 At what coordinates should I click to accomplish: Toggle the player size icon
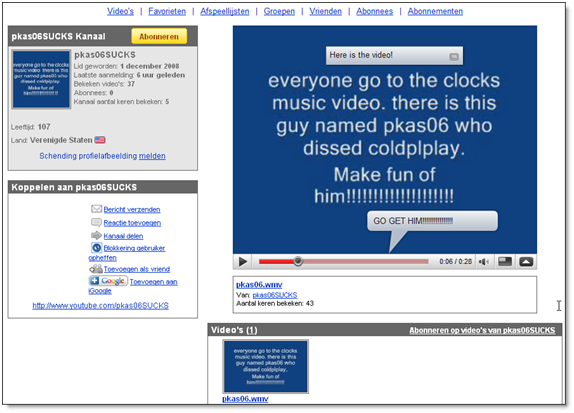point(505,262)
